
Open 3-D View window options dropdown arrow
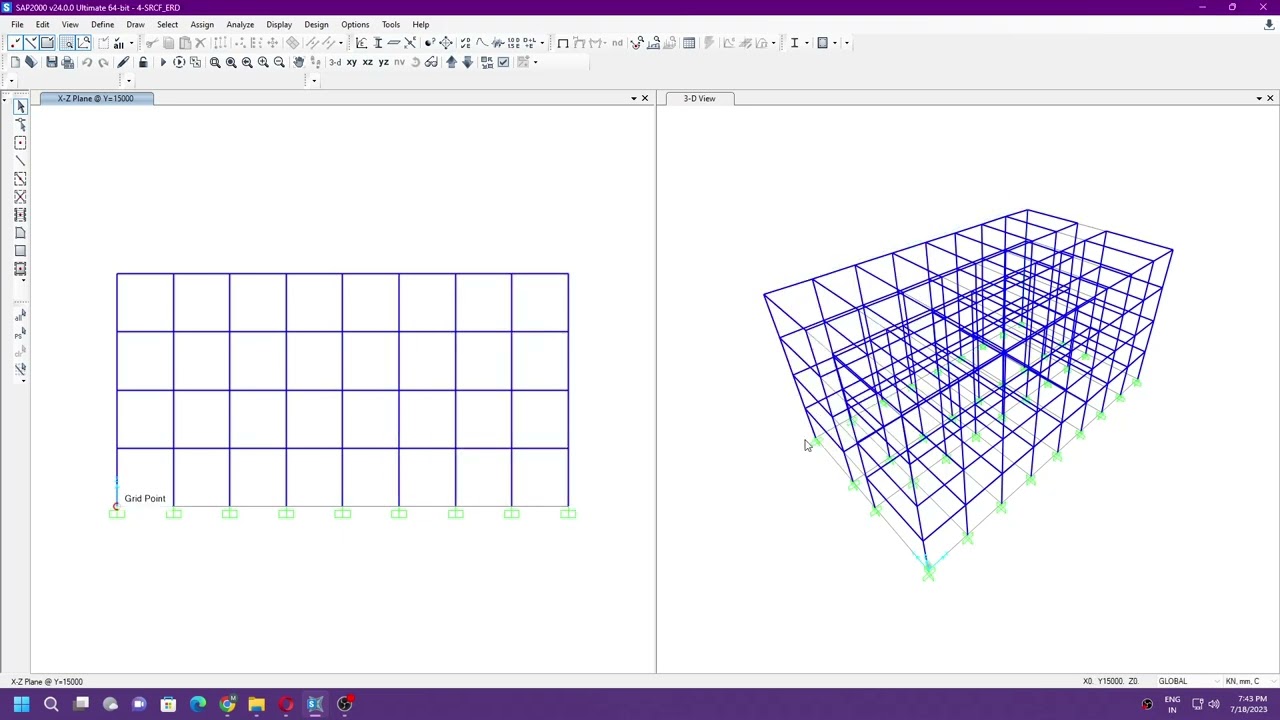pos(1258,98)
